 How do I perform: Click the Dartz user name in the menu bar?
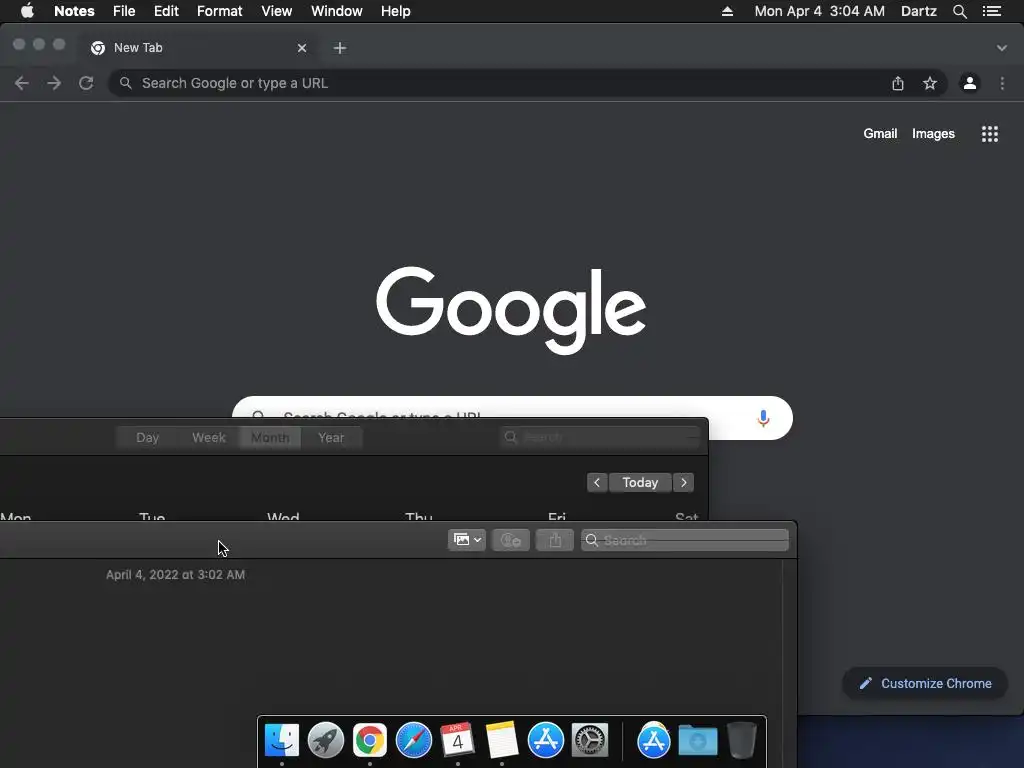coord(919,11)
